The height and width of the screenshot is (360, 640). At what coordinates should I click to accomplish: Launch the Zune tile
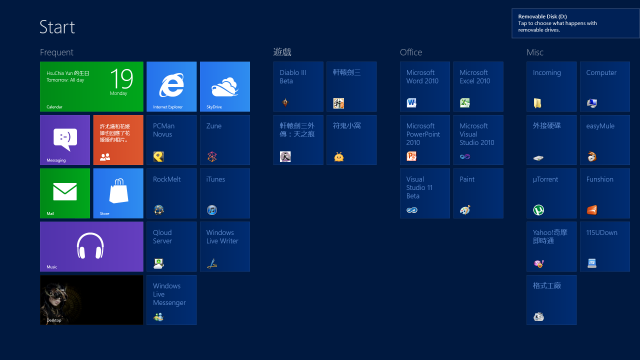225,140
